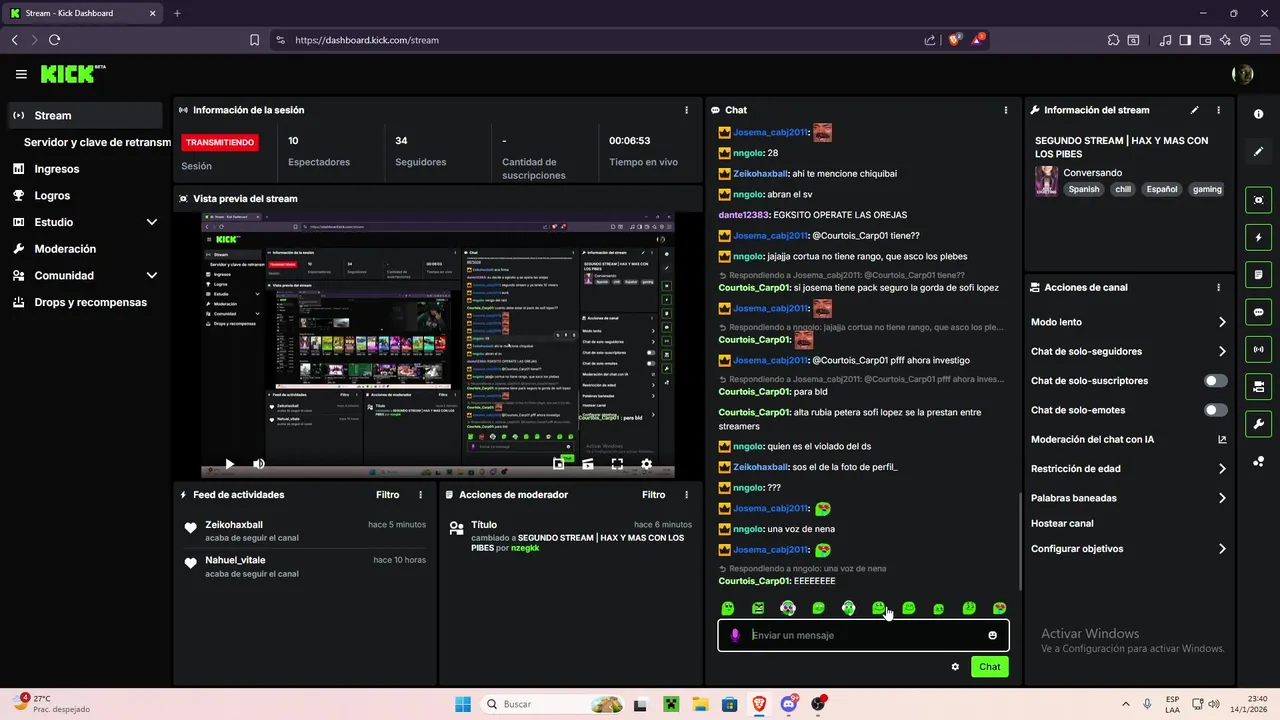
Task: Mute the stream preview volume
Action: 259,464
